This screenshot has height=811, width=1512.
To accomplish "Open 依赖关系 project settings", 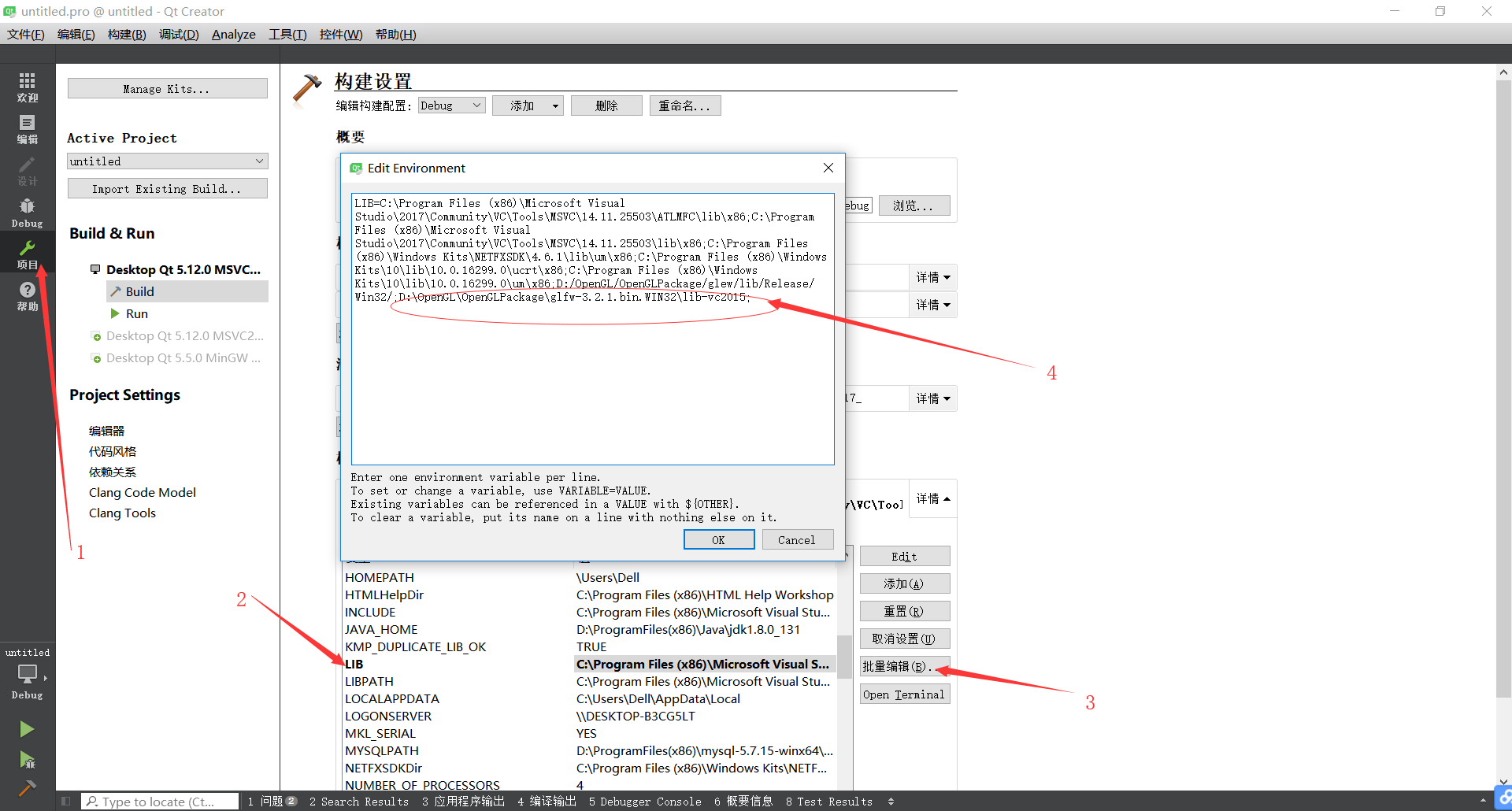I will pyautogui.click(x=113, y=472).
